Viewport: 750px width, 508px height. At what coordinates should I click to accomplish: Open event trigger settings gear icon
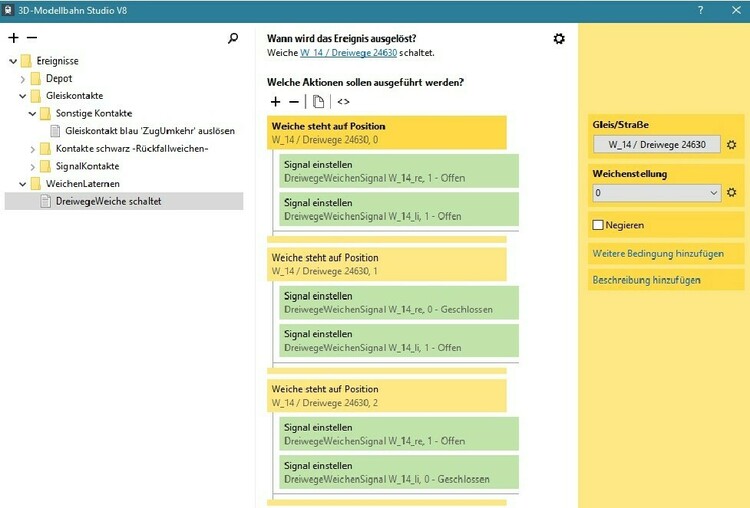point(559,39)
